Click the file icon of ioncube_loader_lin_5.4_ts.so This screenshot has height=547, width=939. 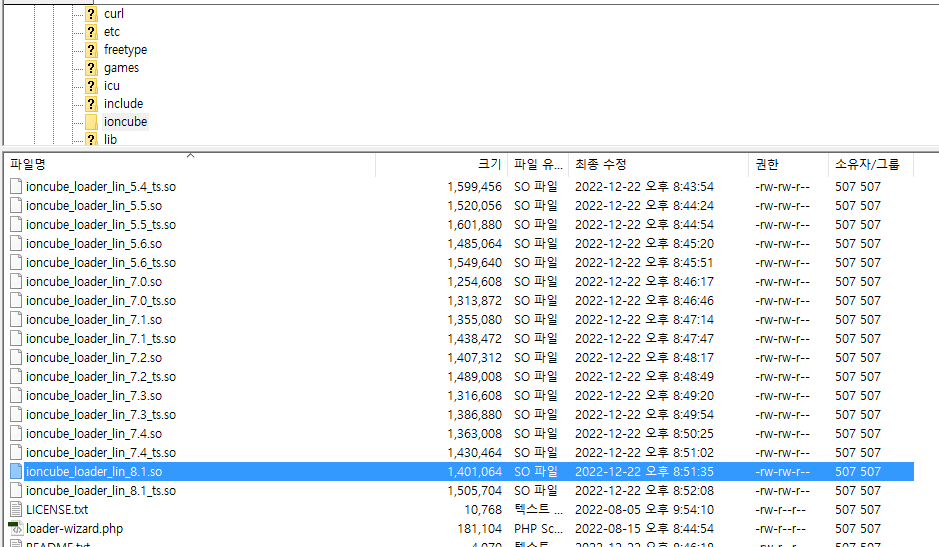[16, 187]
